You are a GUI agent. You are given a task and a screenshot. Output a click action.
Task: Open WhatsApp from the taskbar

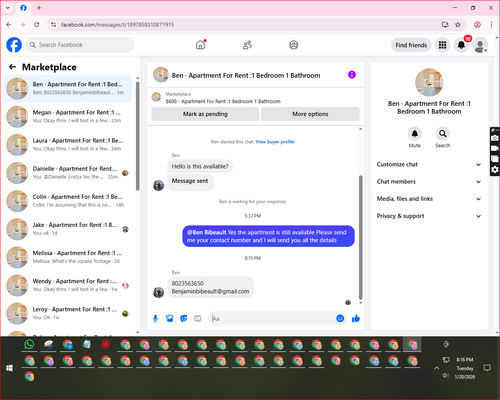click(29, 344)
